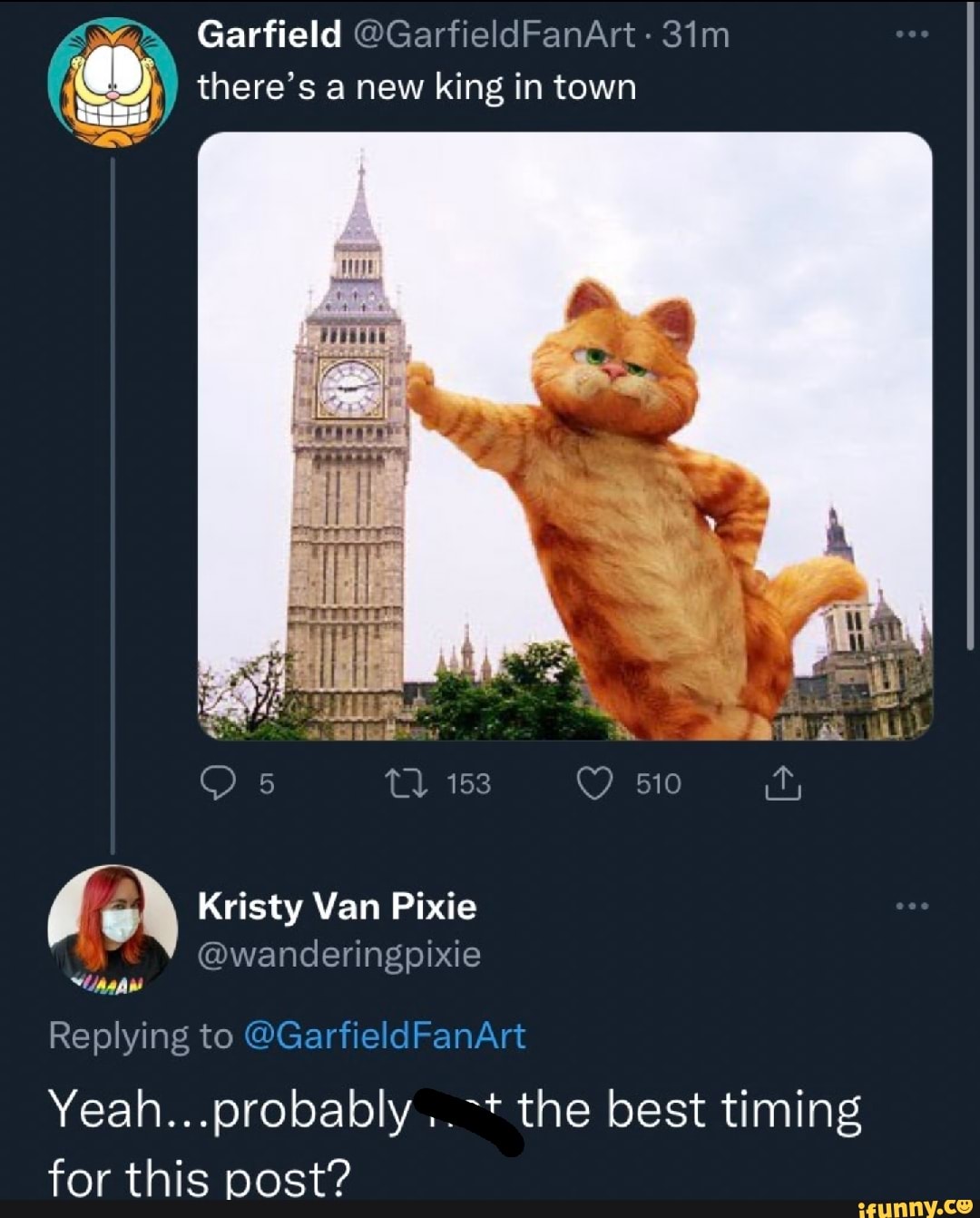Open the share upload icon on the tweet
Viewport: 980px width, 1218px height.
pos(782,783)
